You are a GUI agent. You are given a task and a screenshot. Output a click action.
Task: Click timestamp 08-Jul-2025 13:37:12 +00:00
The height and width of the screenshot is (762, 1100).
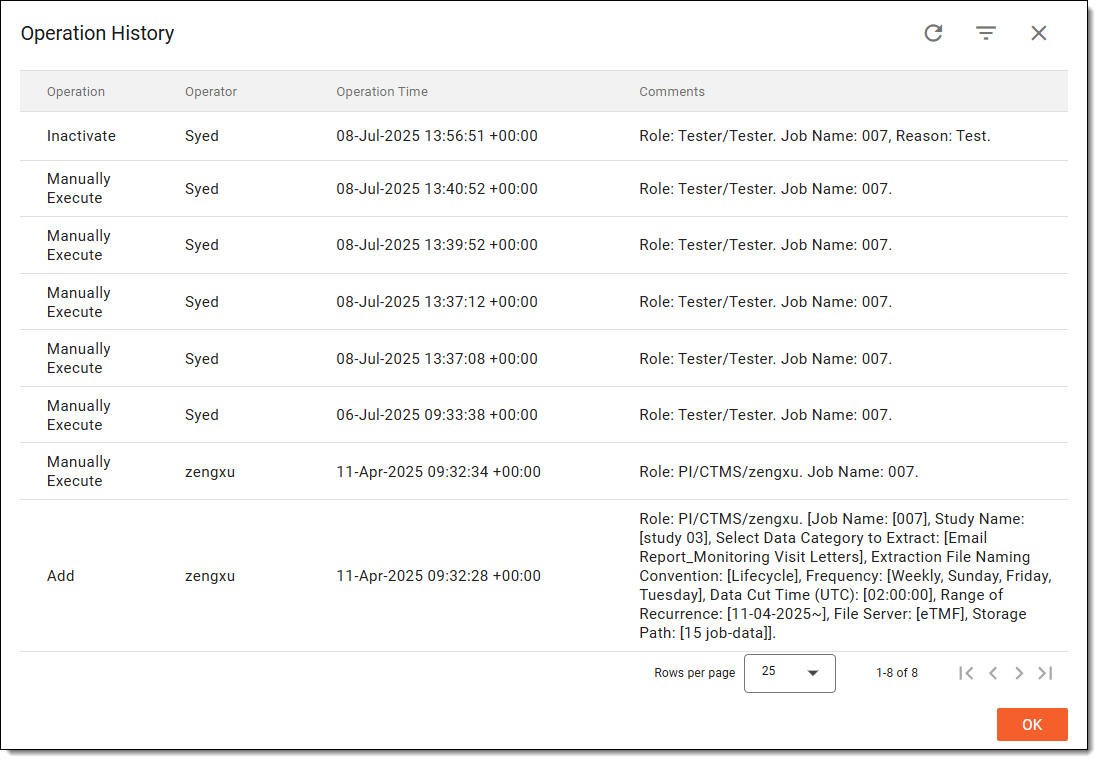coord(437,302)
